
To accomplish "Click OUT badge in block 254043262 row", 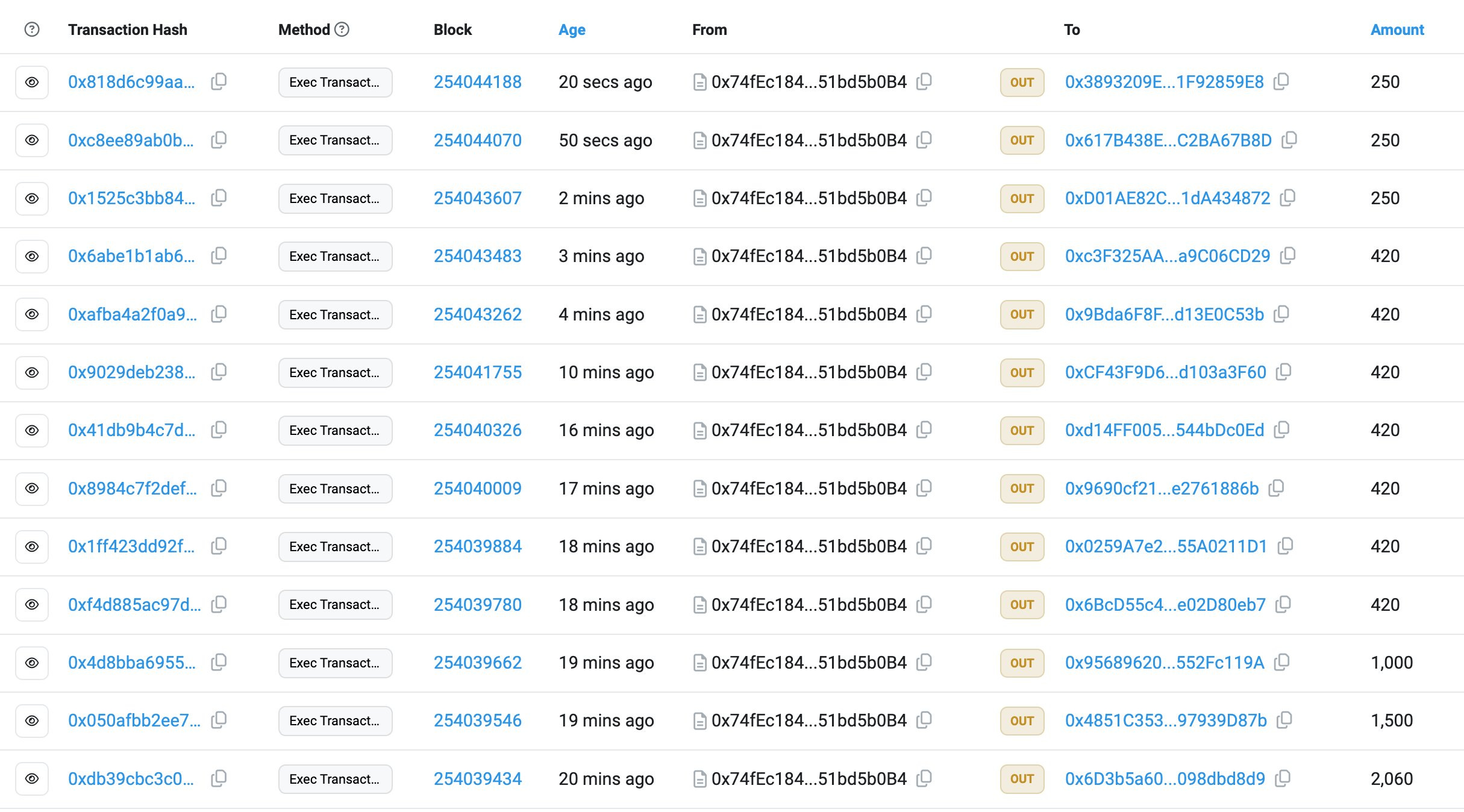I will pyautogui.click(x=1022, y=314).
